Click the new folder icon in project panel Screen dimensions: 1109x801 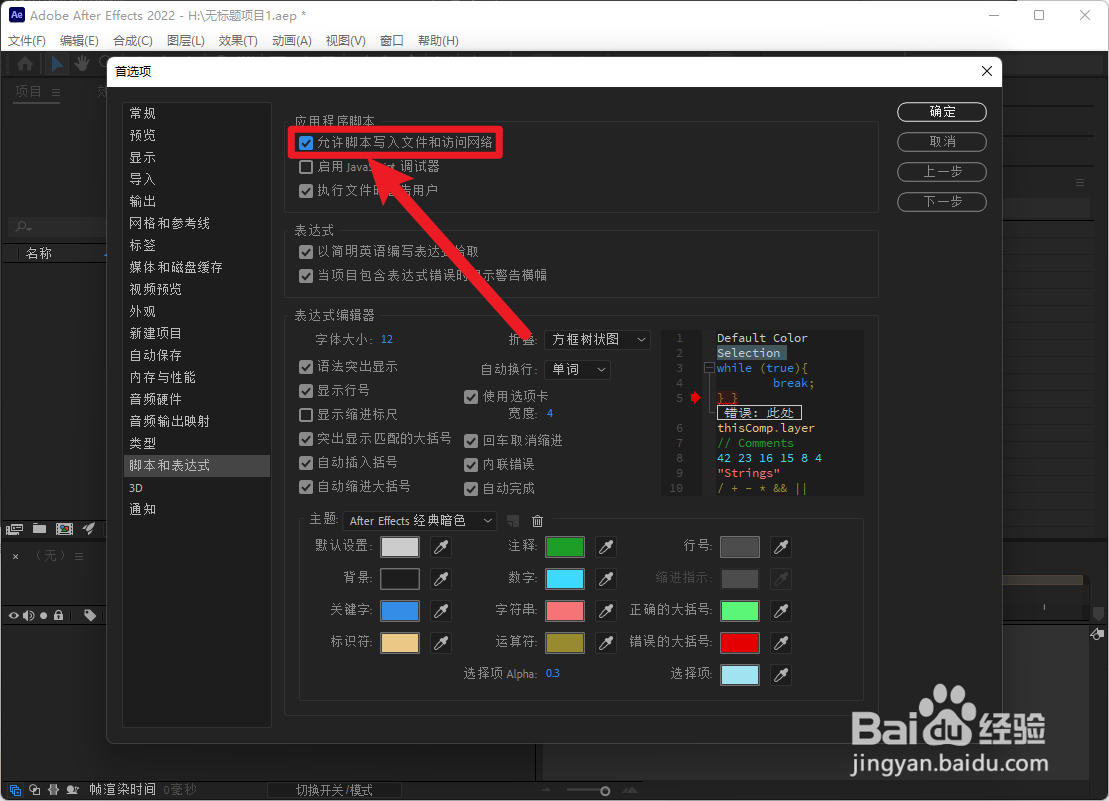click(x=40, y=528)
